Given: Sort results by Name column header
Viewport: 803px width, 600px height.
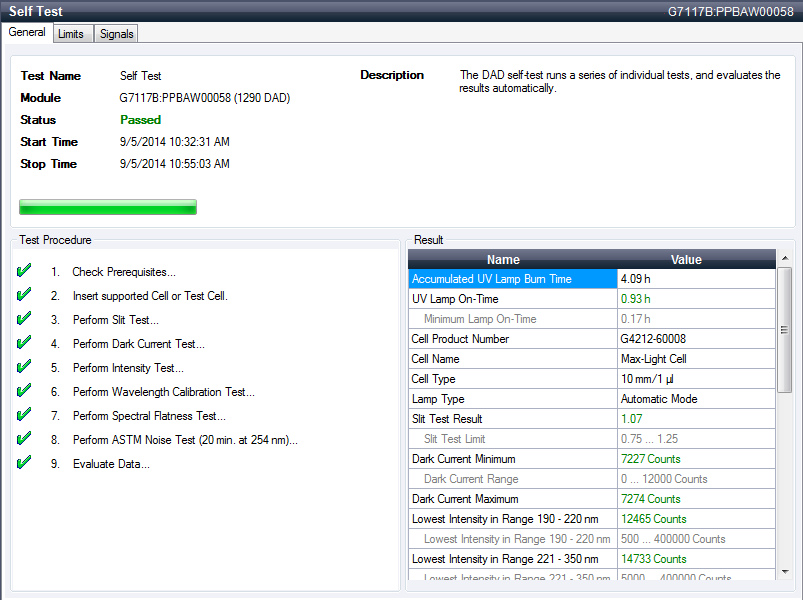Looking at the screenshot, I should tap(503, 259).
